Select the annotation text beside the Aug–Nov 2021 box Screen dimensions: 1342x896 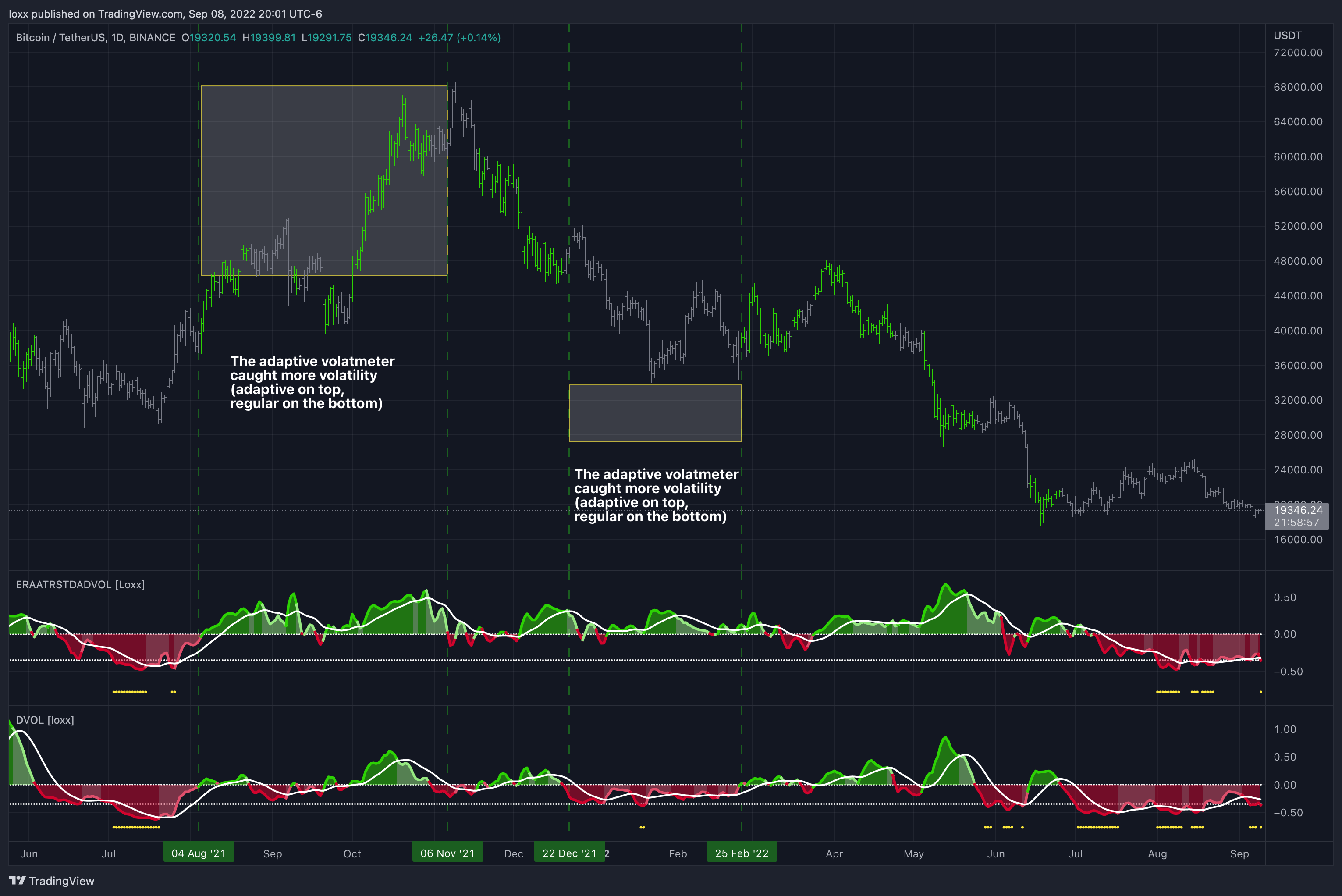[312, 382]
